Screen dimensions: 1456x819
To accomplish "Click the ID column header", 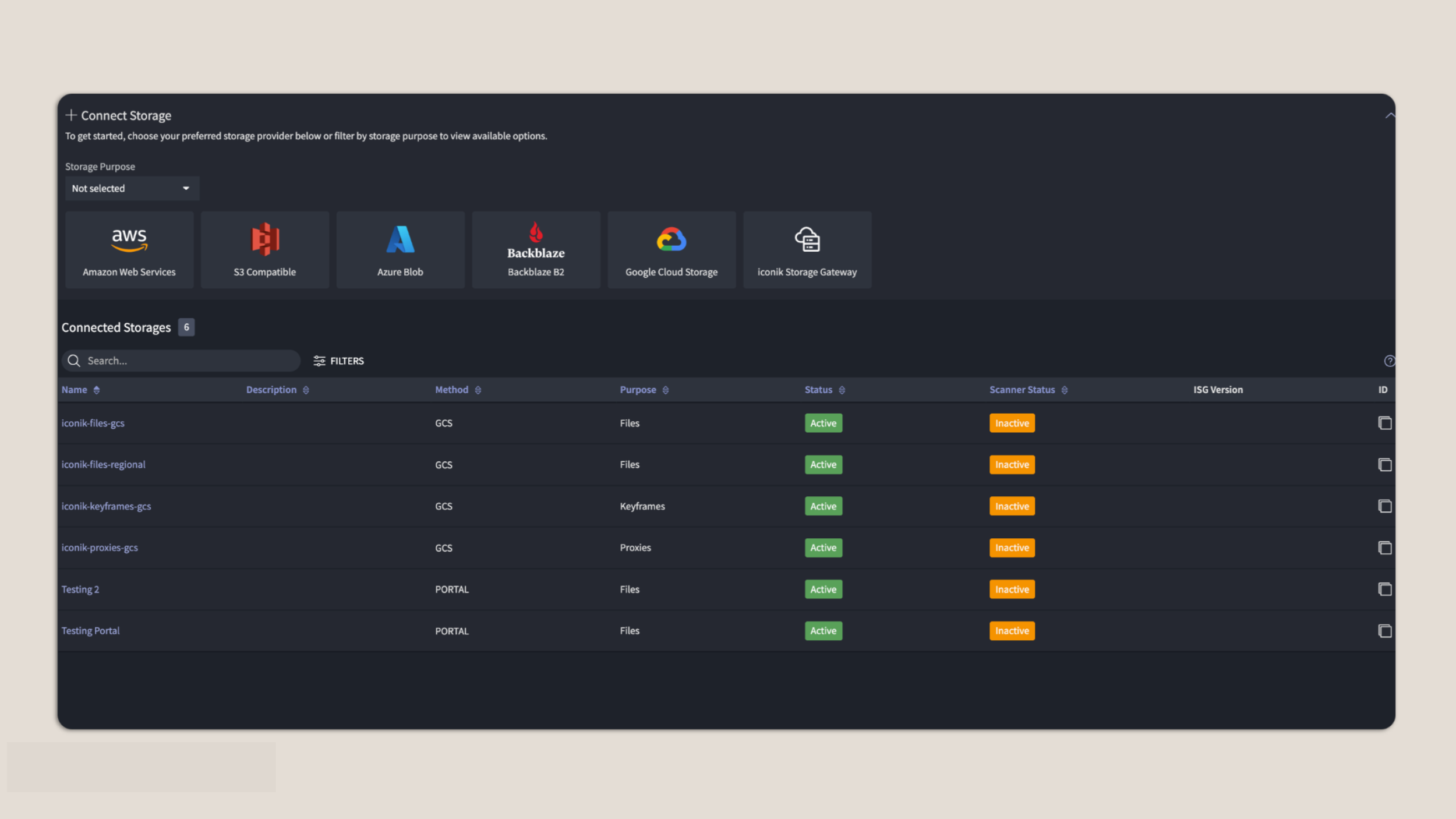I will pos(1383,390).
